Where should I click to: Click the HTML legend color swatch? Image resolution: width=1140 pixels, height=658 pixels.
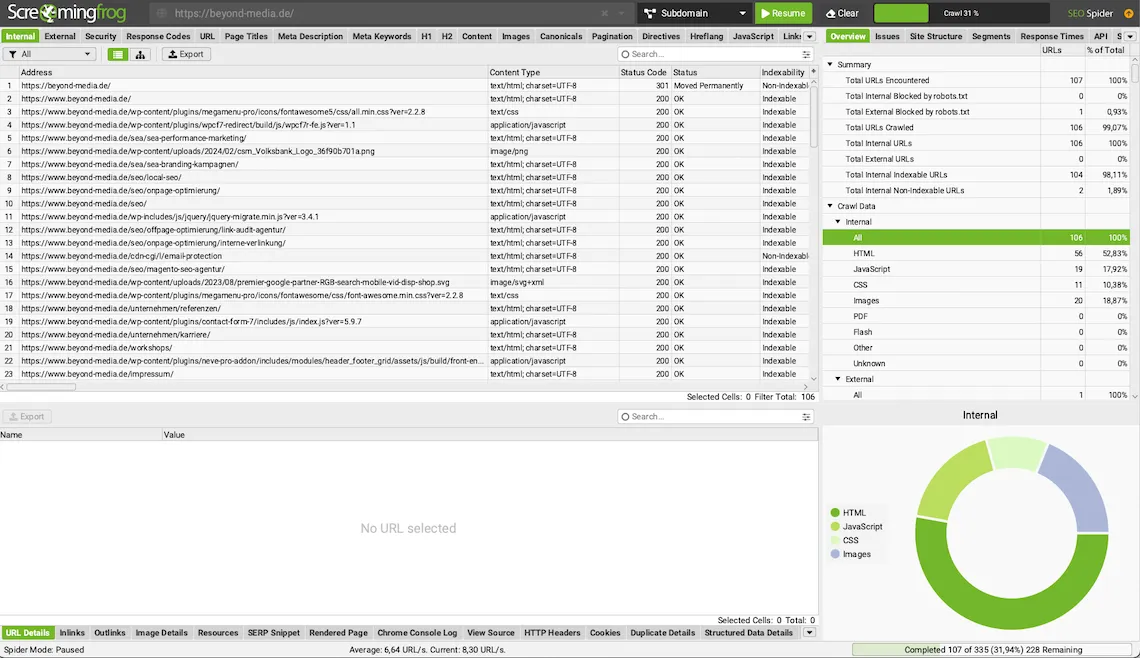click(835, 513)
